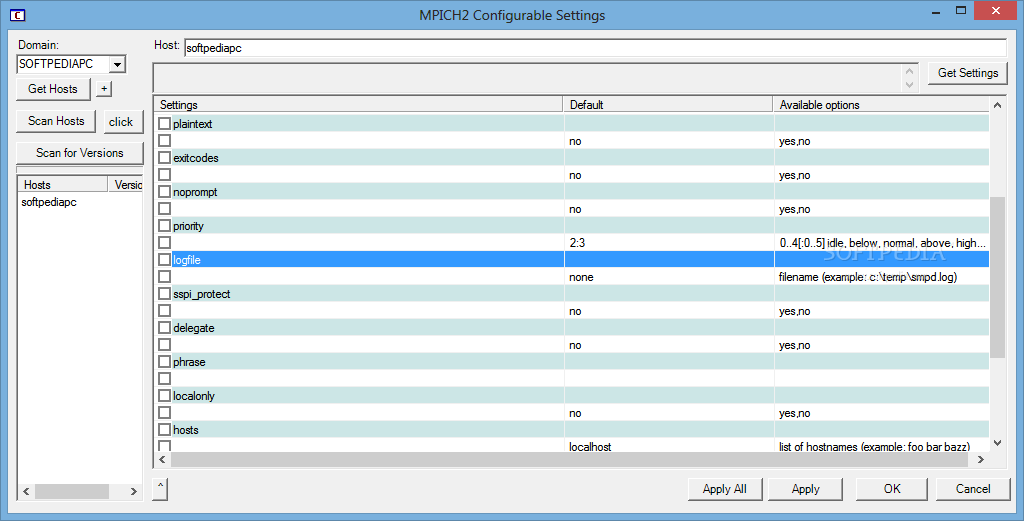The height and width of the screenshot is (521, 1024).
Task: Click the Default column header
Action: coord(668,104)
